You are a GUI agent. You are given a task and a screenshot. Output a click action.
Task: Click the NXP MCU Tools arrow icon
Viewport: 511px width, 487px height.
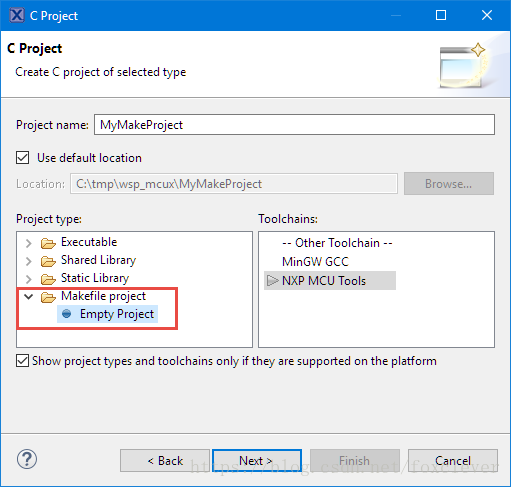coord(273,281)
